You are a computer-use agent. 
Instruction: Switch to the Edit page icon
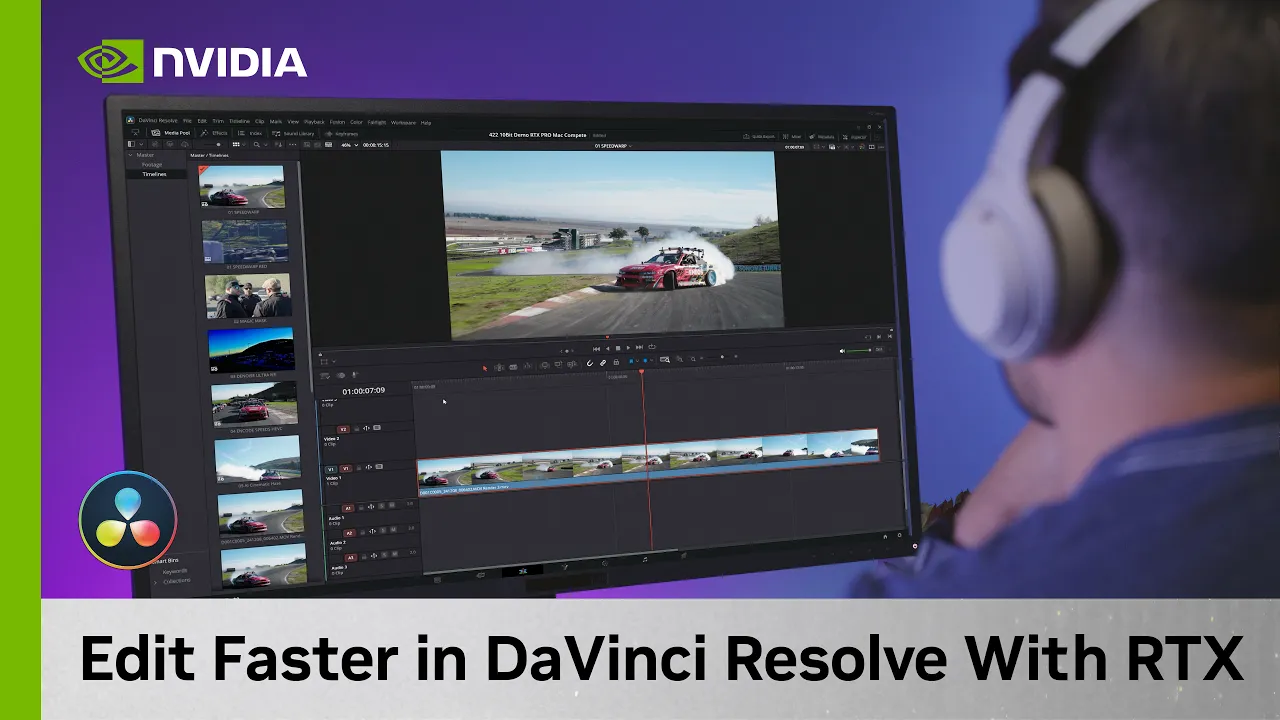(522, 570)
